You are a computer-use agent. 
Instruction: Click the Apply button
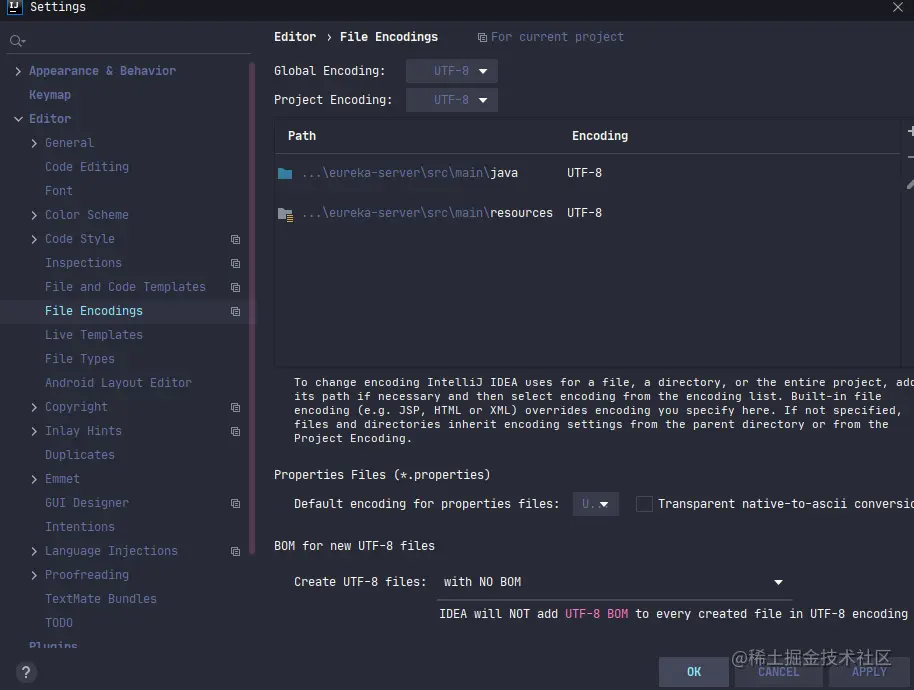tap(869, 672)
